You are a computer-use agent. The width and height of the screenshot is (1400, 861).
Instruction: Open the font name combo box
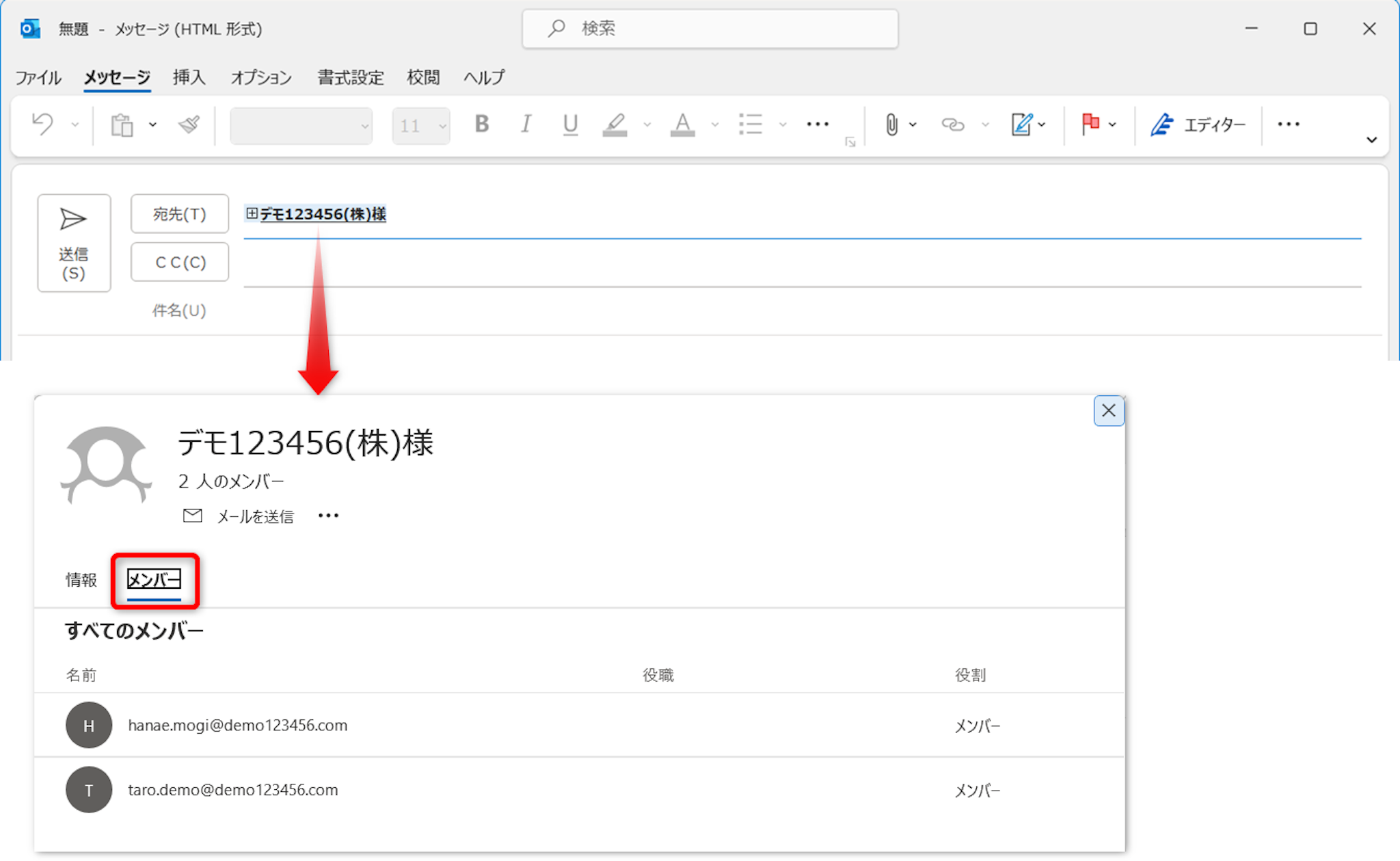tap(301, 126)
